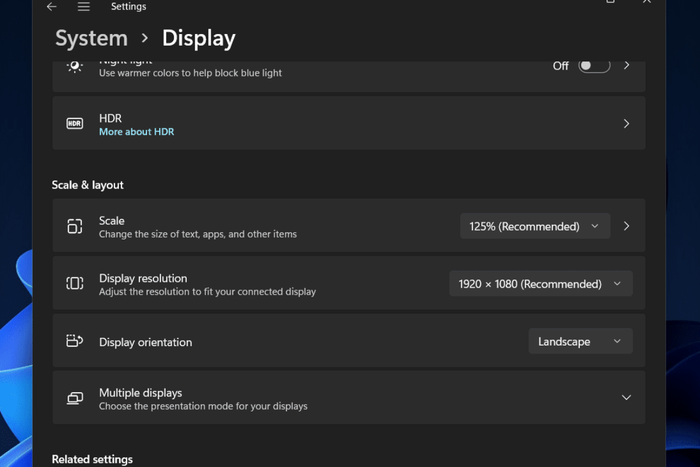The width and height of the screenshot is (700, 467).
Task: Open the Landscape orientation dropdown
Action: pos(580,342)
